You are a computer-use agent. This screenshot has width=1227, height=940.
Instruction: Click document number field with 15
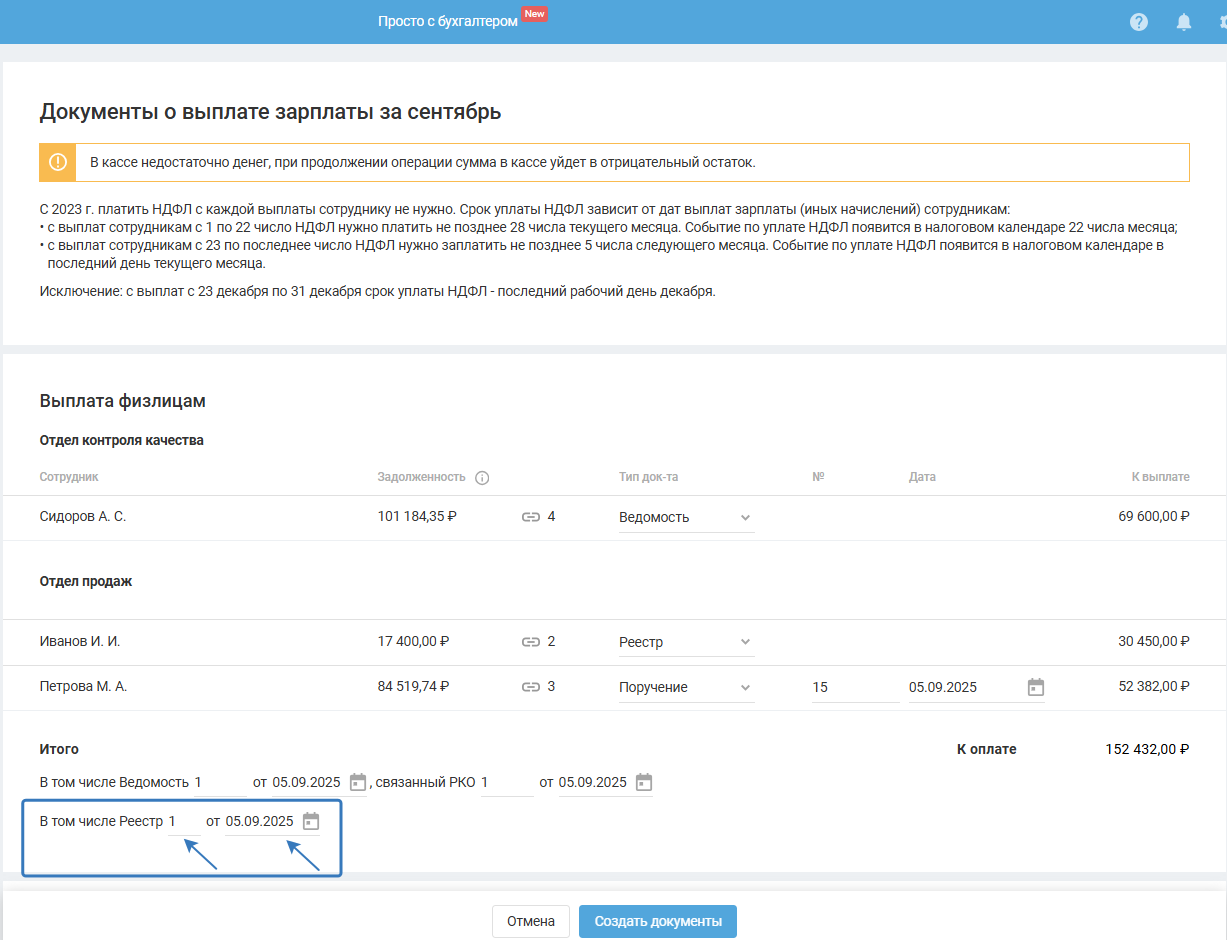click(856, 687)
